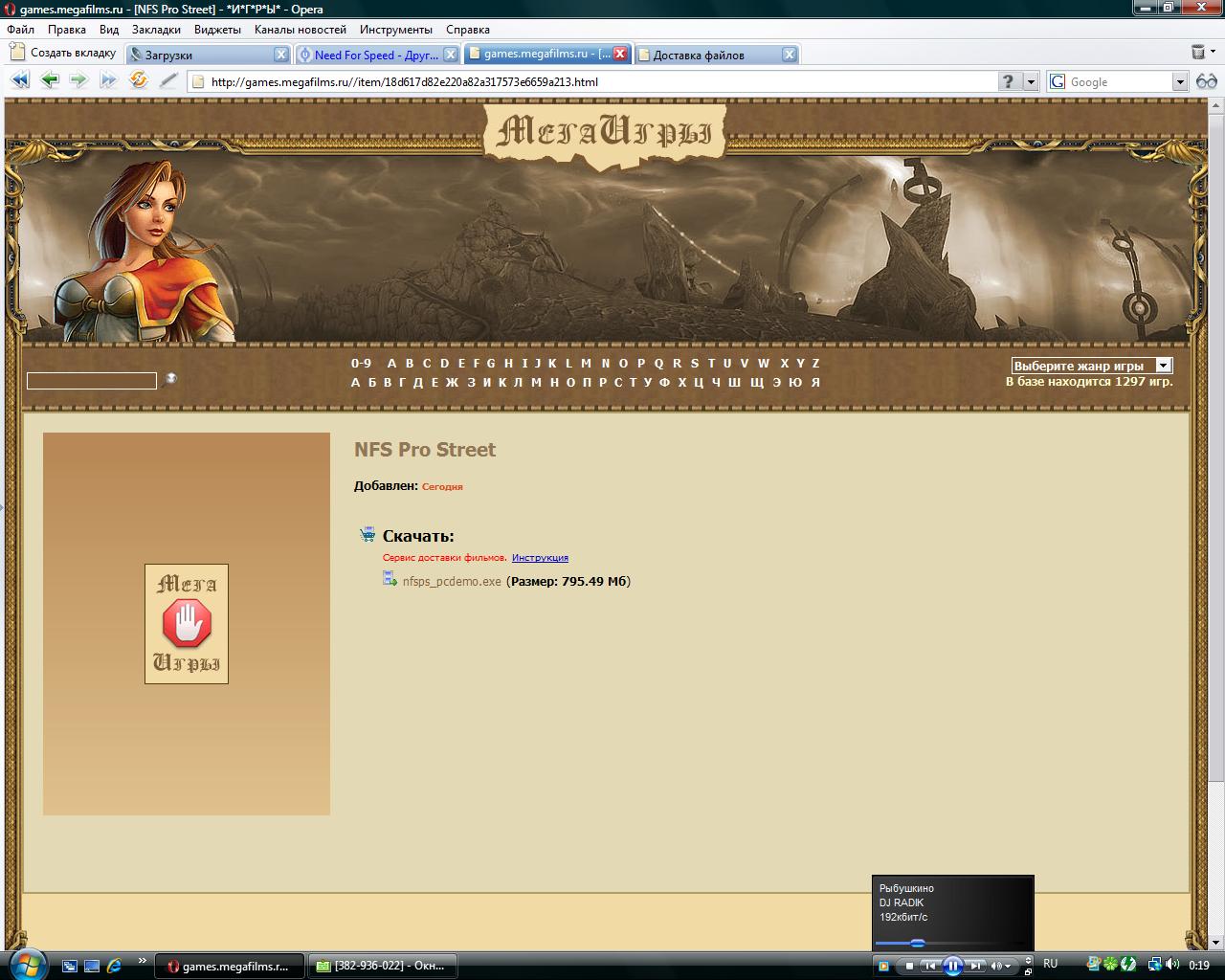
Task: Reload the page with the orange Reload icon
Action: [x=139, y=80]
